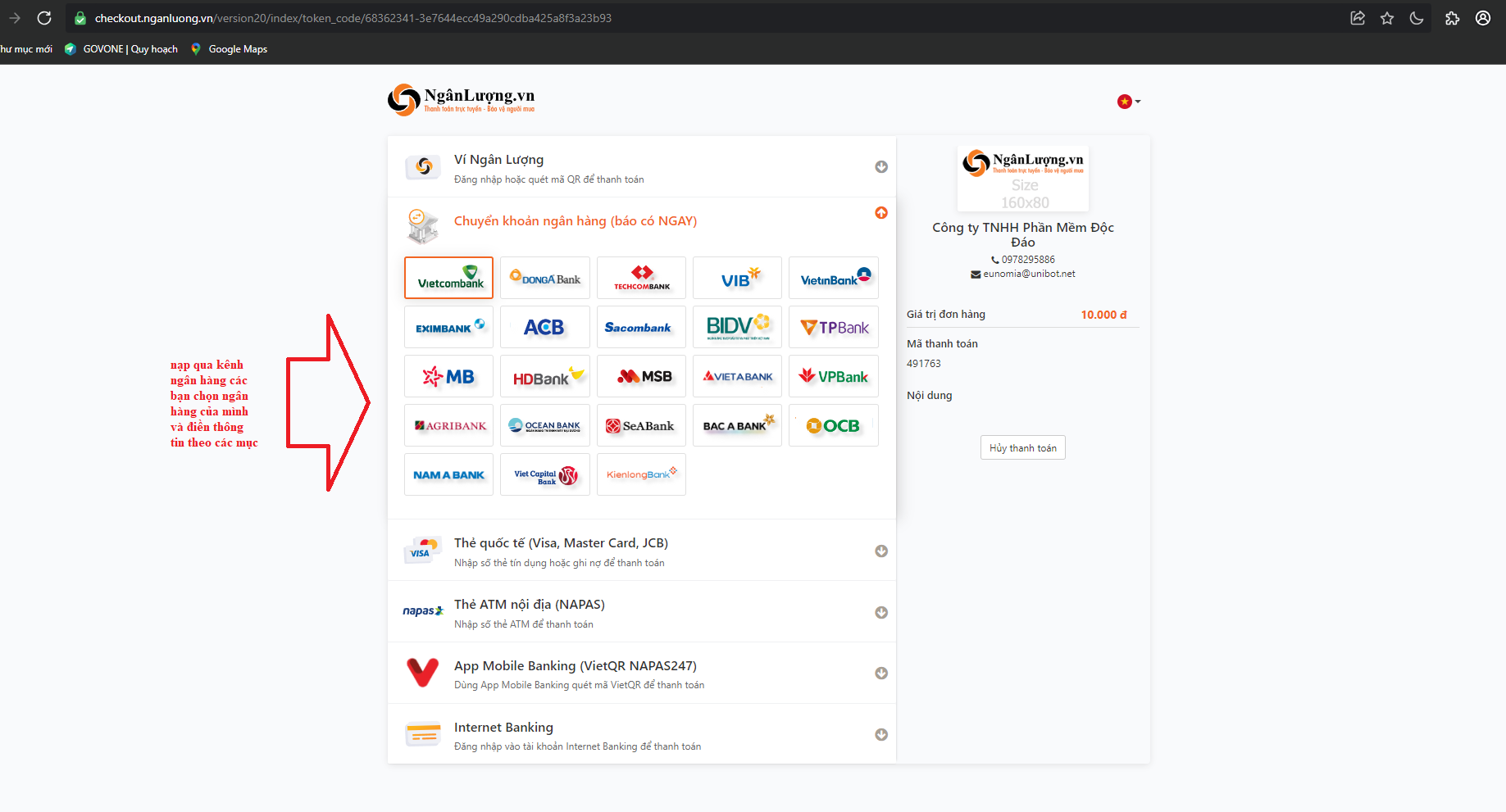
Task: Click the site security lock icon
Action: (x=80, y=18)
